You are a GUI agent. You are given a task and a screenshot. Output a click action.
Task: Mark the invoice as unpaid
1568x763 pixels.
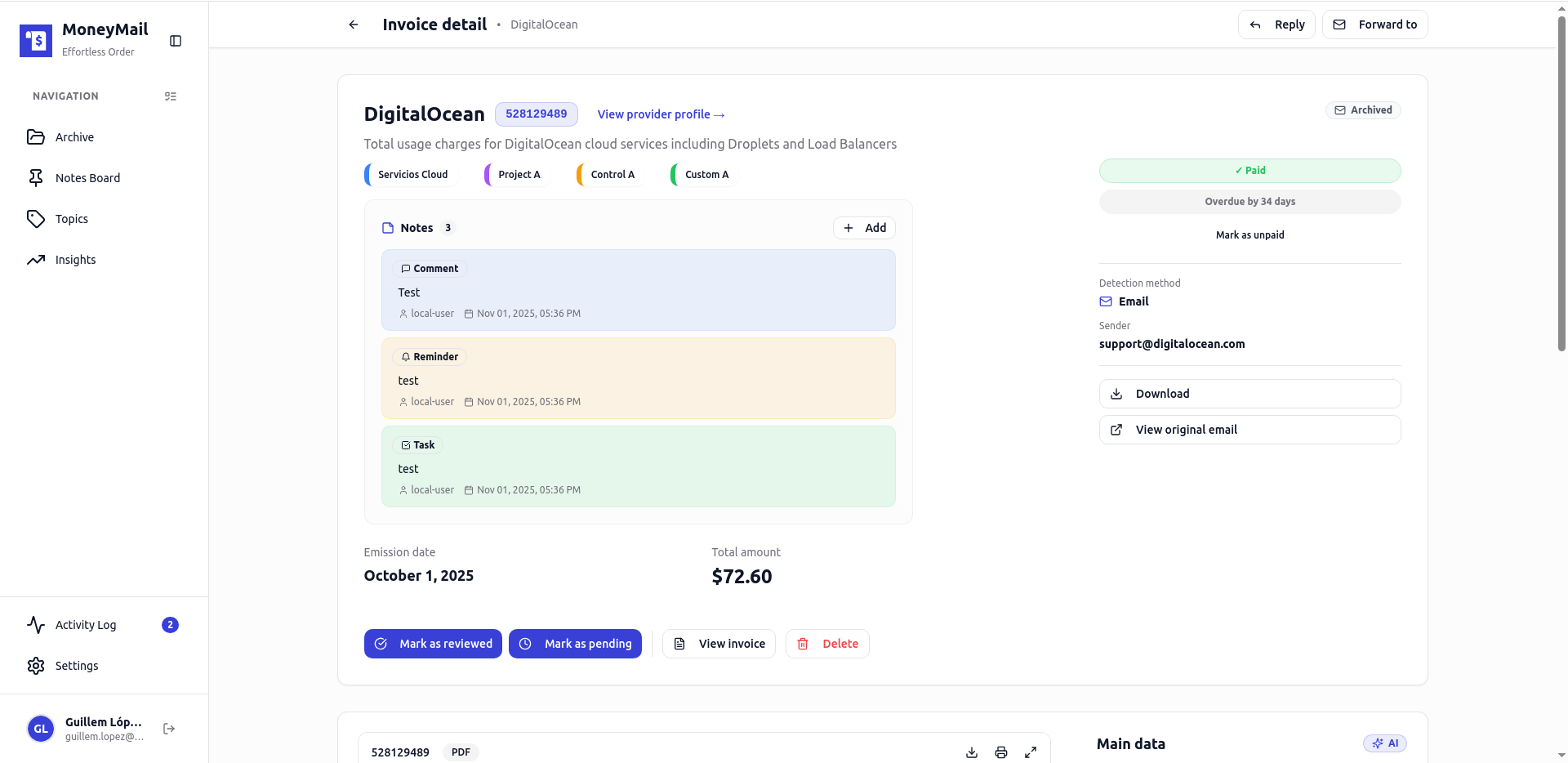click(x=1249, y=234)
